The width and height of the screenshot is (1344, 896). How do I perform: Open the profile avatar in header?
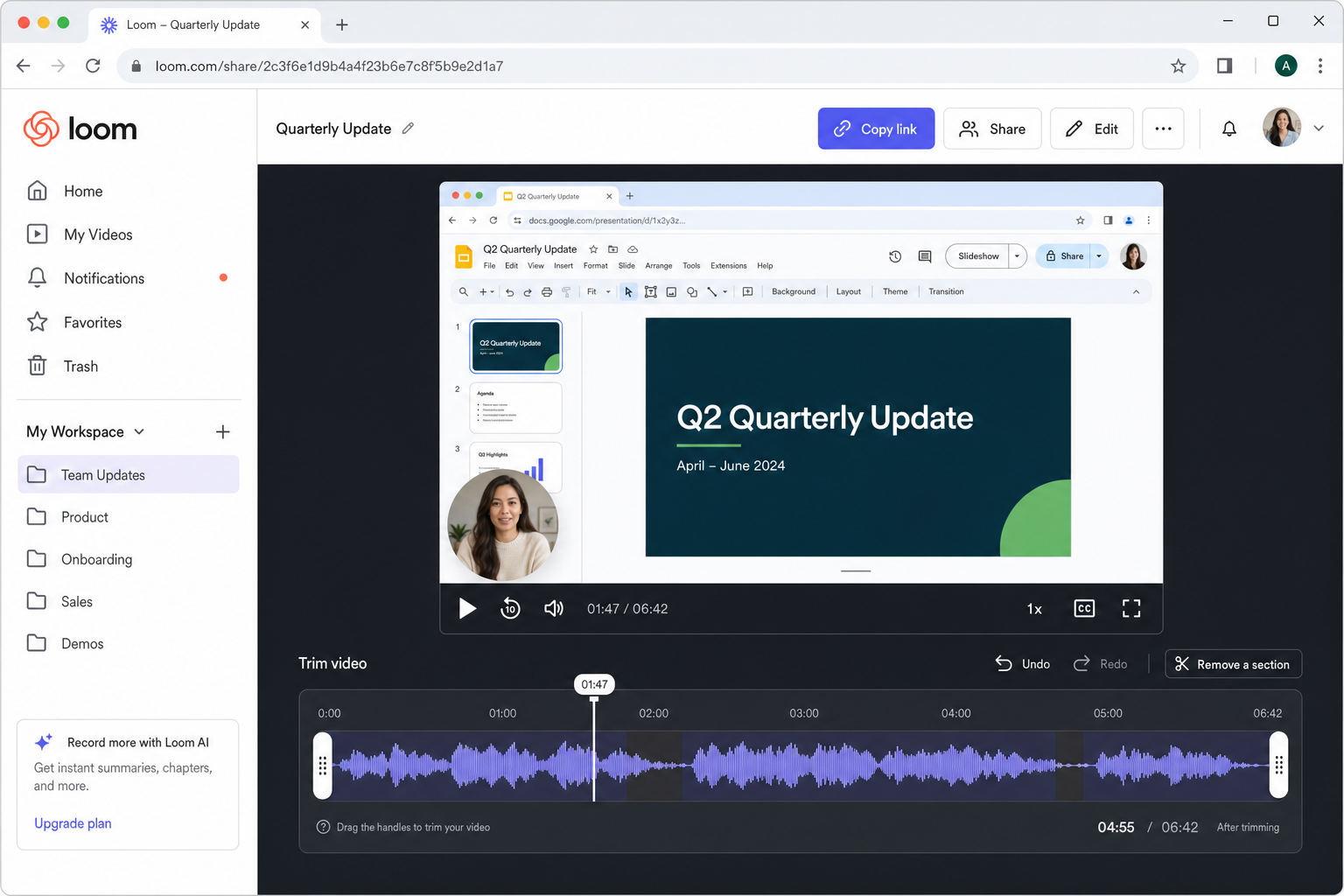coord(1282,128)
